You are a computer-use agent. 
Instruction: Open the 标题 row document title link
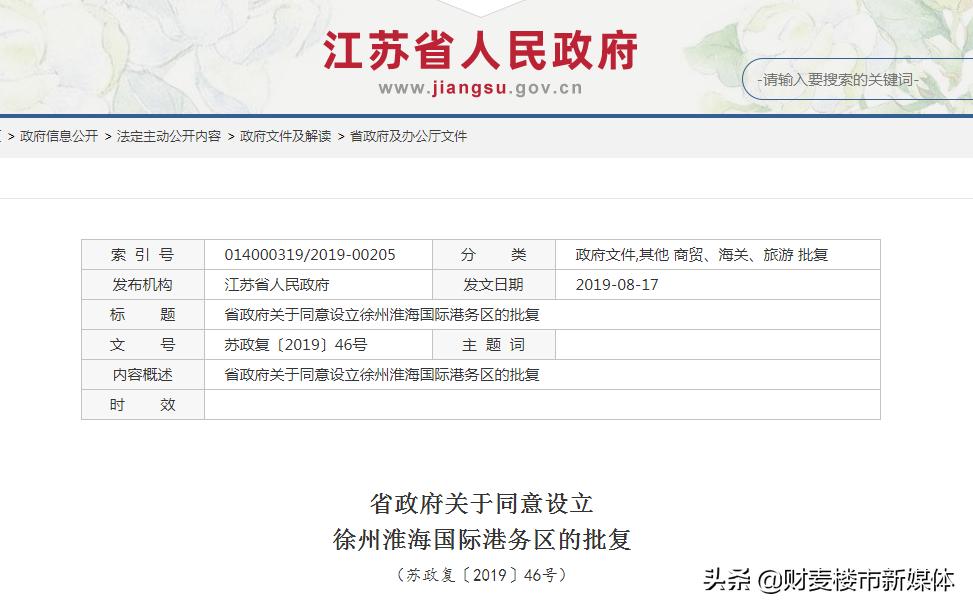(x=380, y=314)
